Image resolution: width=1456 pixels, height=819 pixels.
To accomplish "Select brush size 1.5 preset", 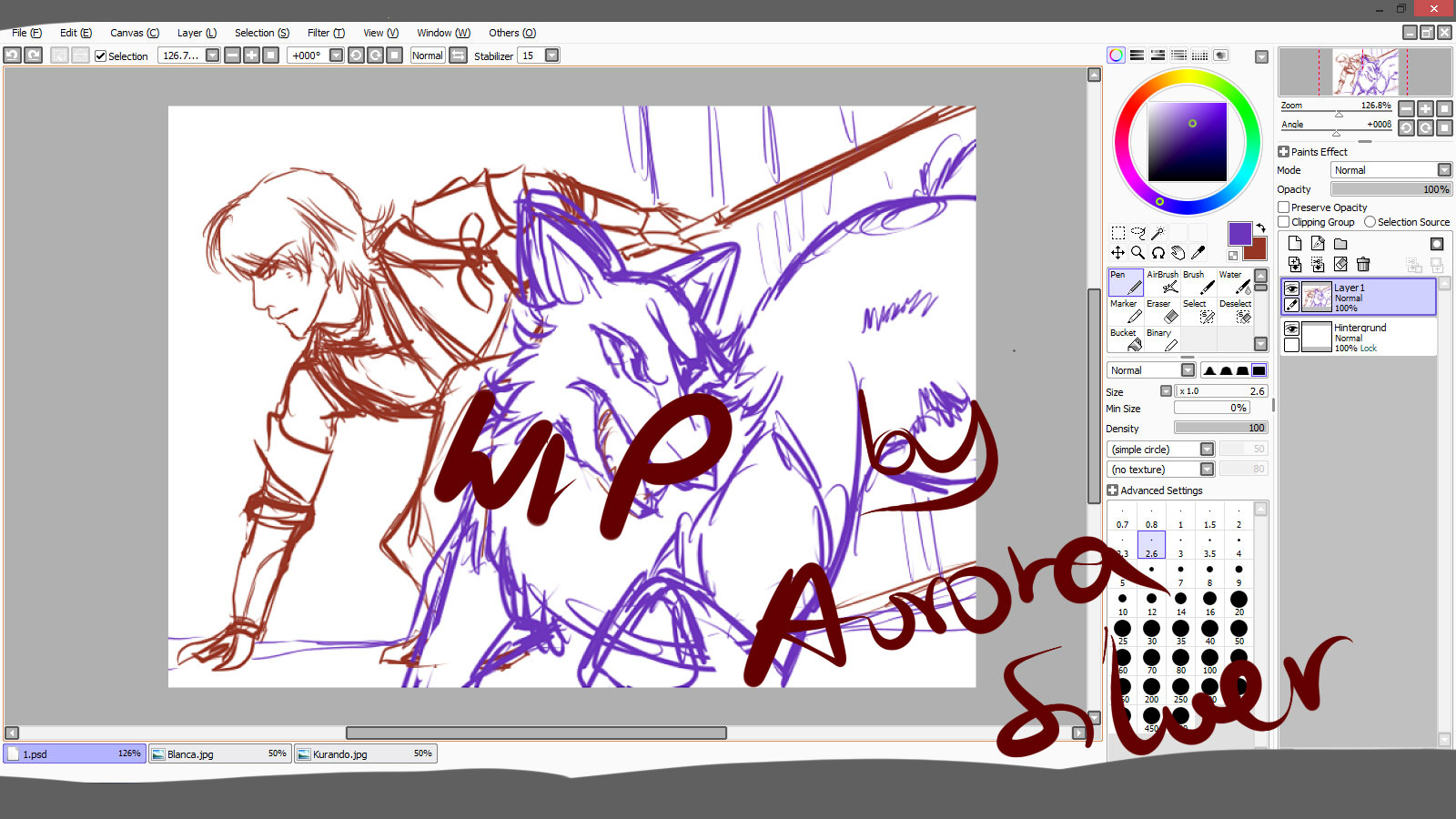I will (1209, 517).
